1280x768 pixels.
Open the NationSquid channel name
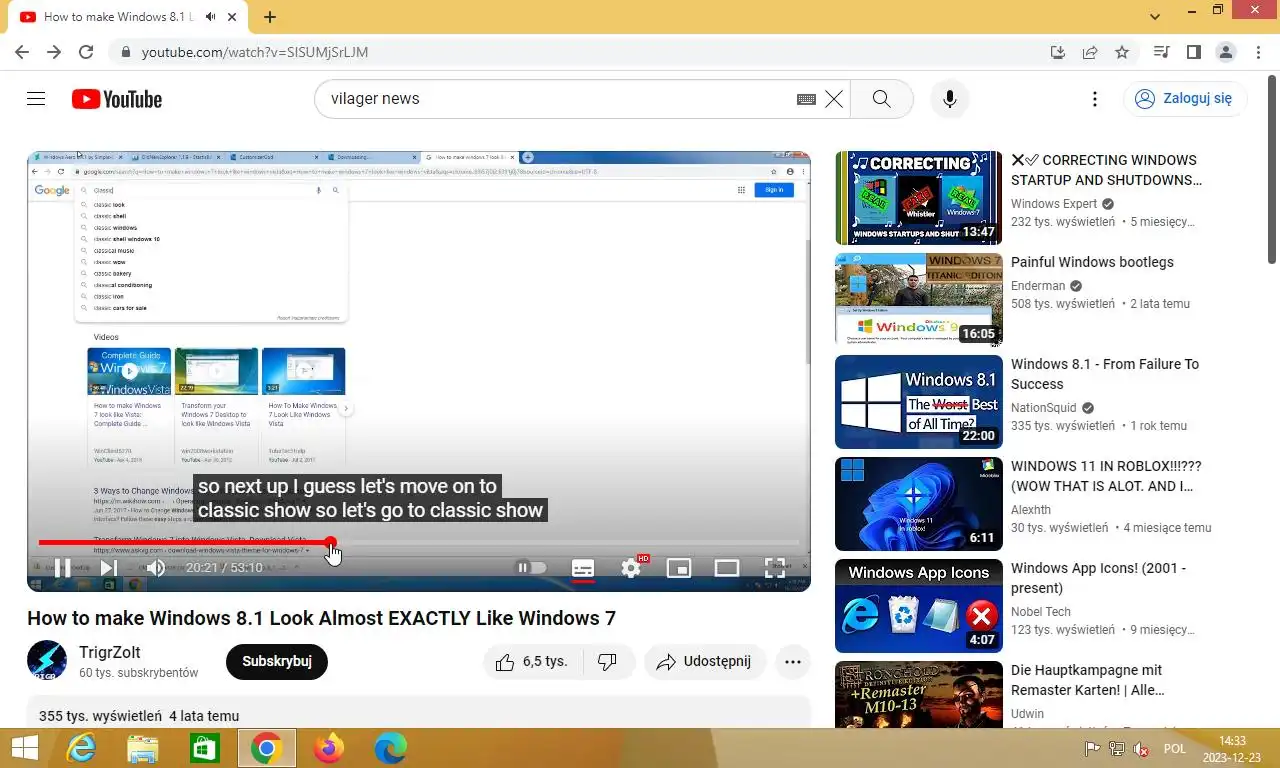(1044, 408)
